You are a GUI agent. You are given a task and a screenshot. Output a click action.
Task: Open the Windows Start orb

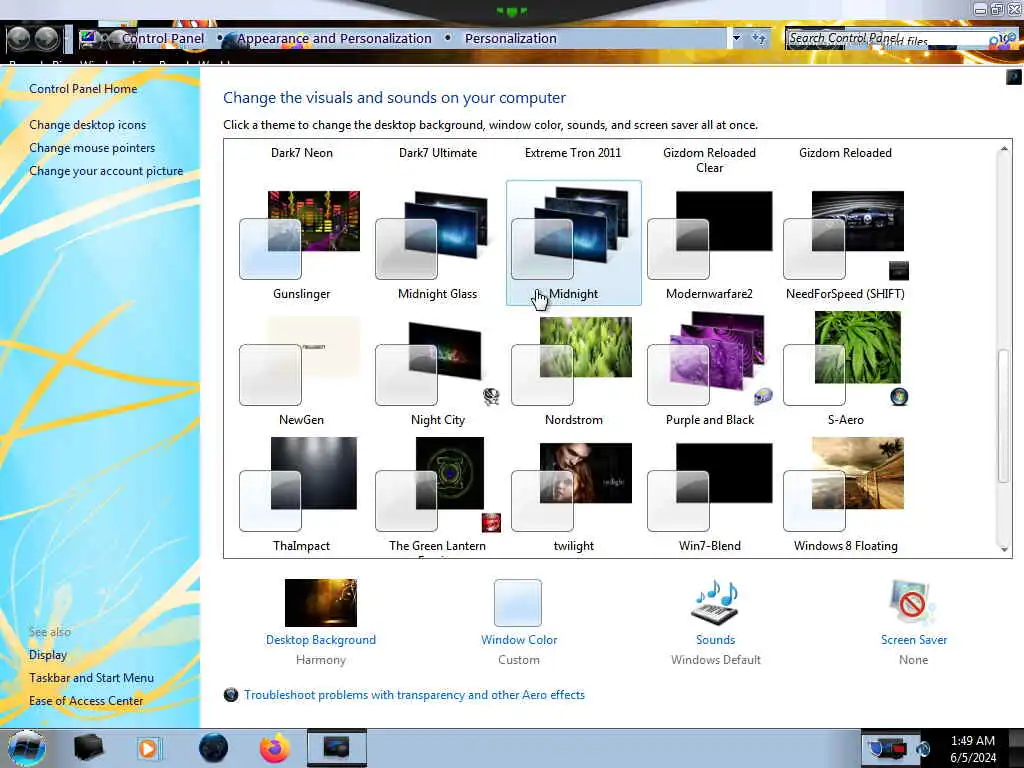pos(27,748)
